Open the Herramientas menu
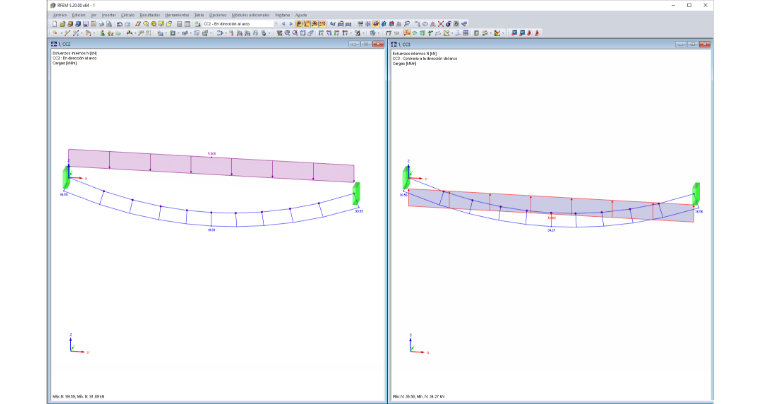760x404 pixels. 177,15
